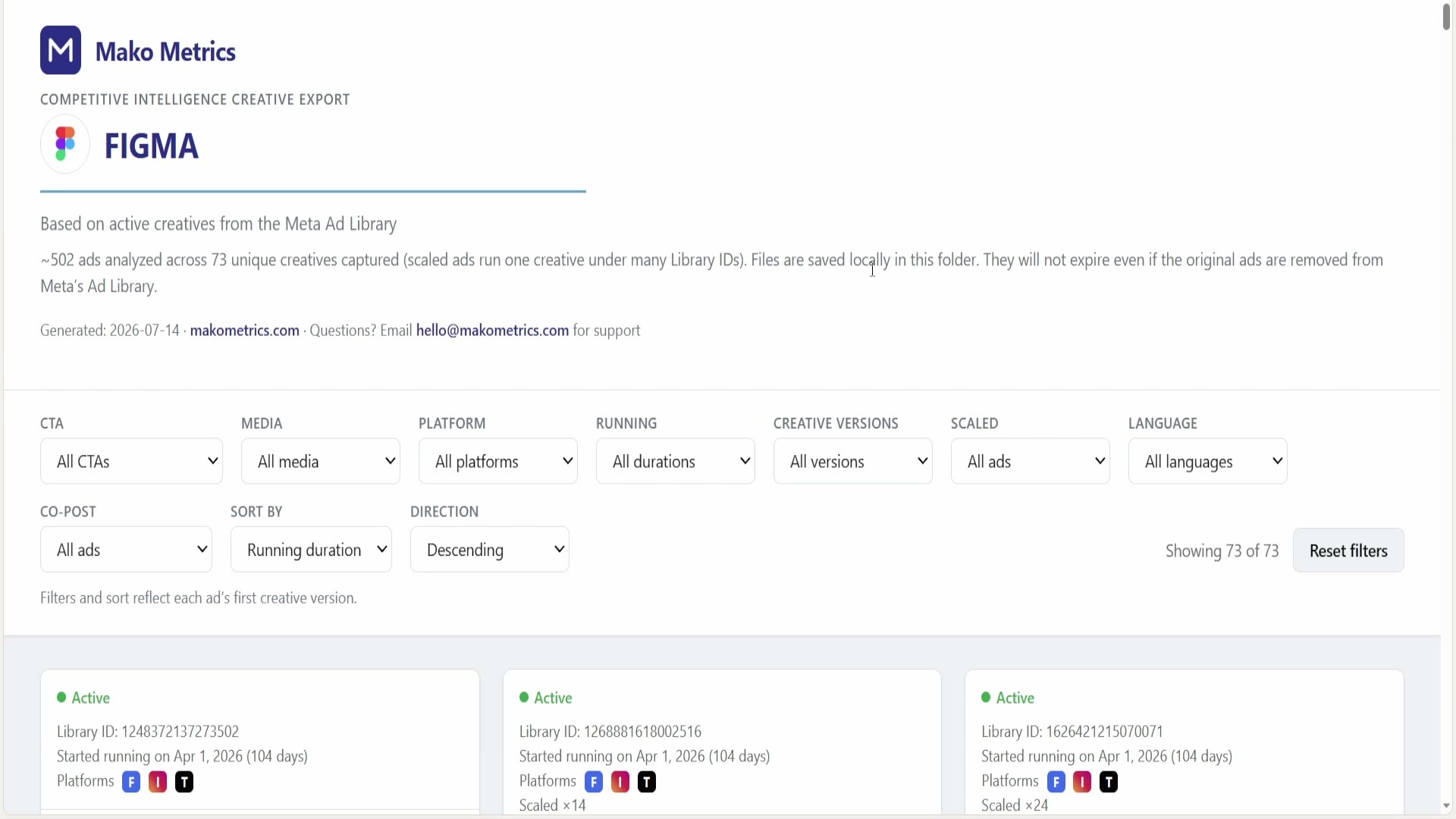
Task: Open the Running durations dropdown
Action: [x=676, y=461]
